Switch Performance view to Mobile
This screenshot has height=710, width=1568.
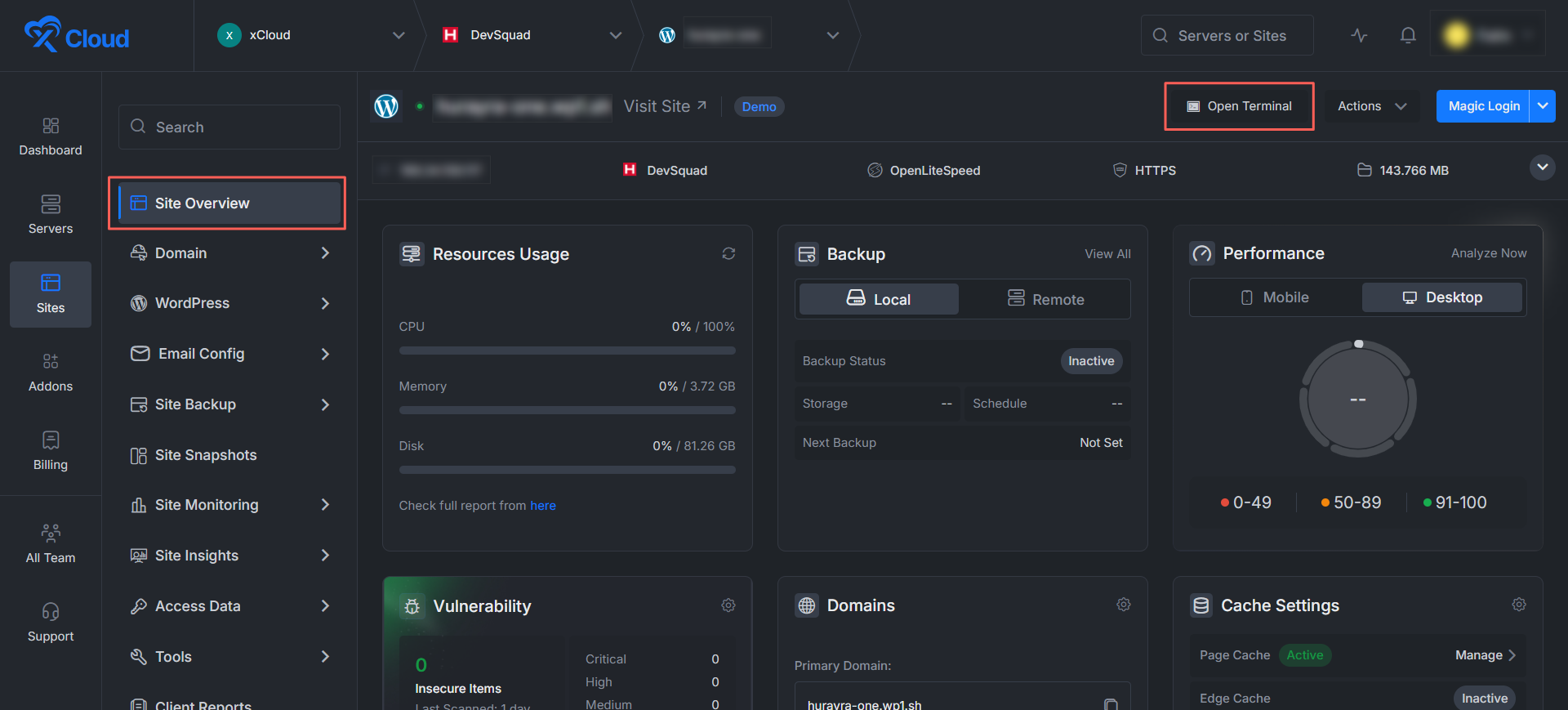tap(1275, 297)
